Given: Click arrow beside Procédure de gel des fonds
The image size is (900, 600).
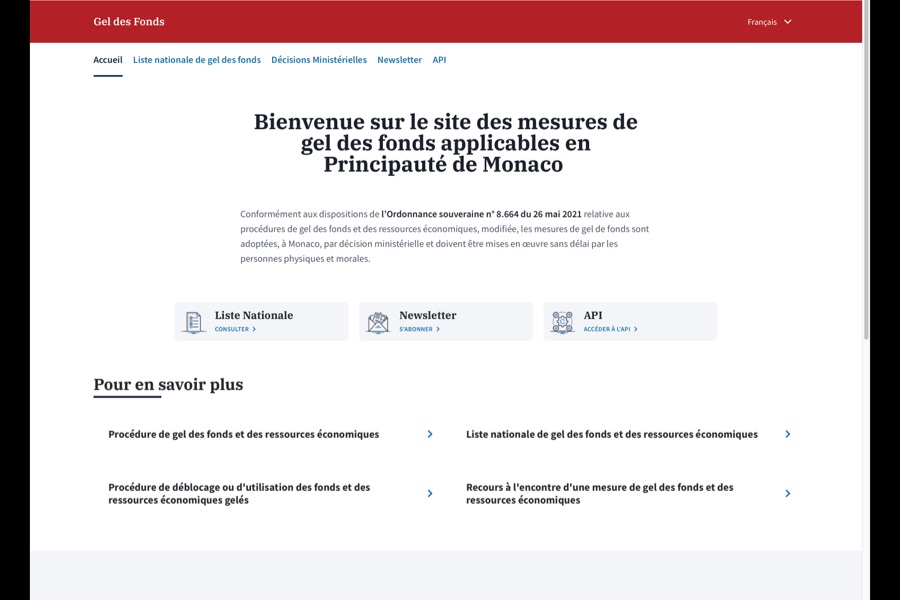Looking at the screenshot, I should pyautogui.click(x=430, y=434).
